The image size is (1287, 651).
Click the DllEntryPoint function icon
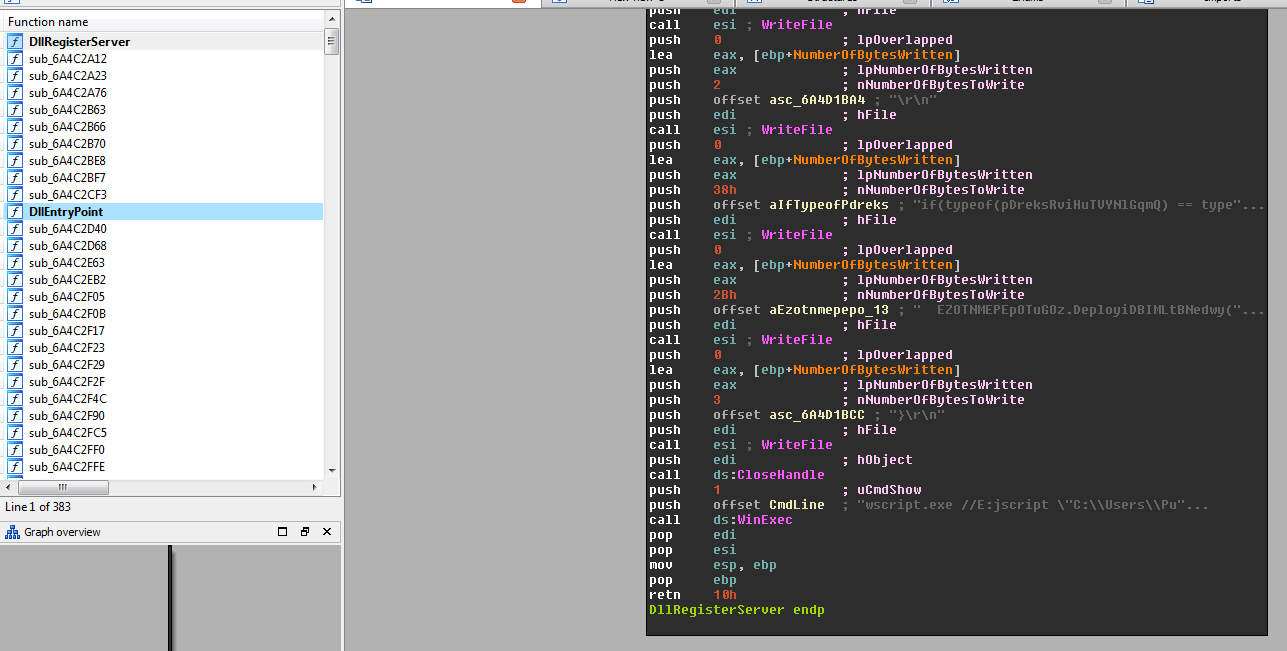[x=15, y=212]
